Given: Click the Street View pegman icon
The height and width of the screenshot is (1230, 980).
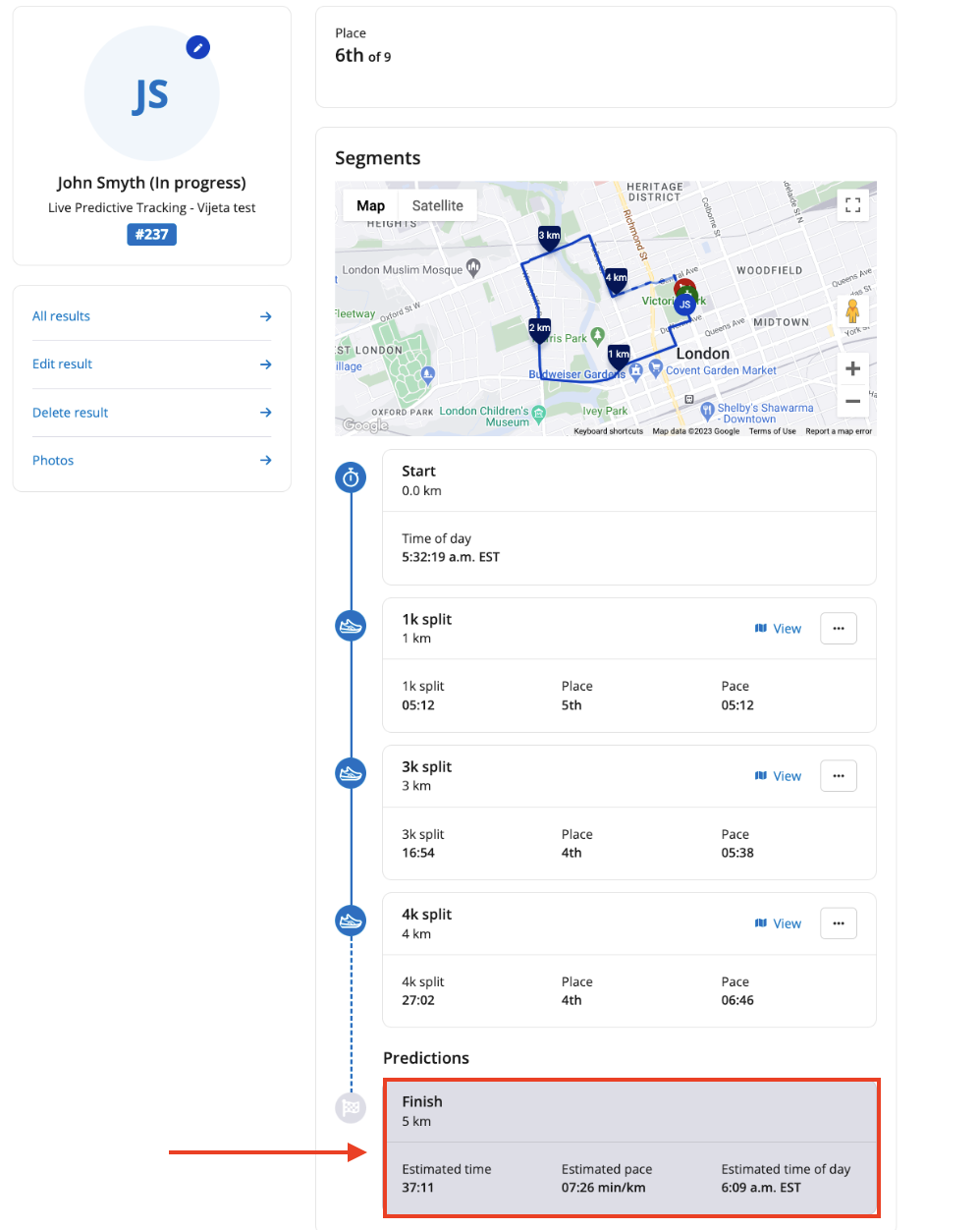Looking at the screenshot, I should tap(852, 311).
